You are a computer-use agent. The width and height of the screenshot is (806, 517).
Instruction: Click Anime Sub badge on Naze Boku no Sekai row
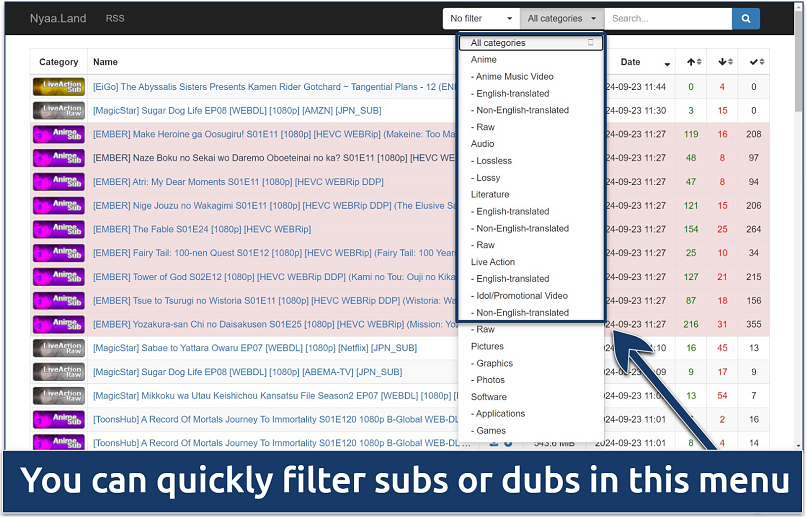[59, 158]
